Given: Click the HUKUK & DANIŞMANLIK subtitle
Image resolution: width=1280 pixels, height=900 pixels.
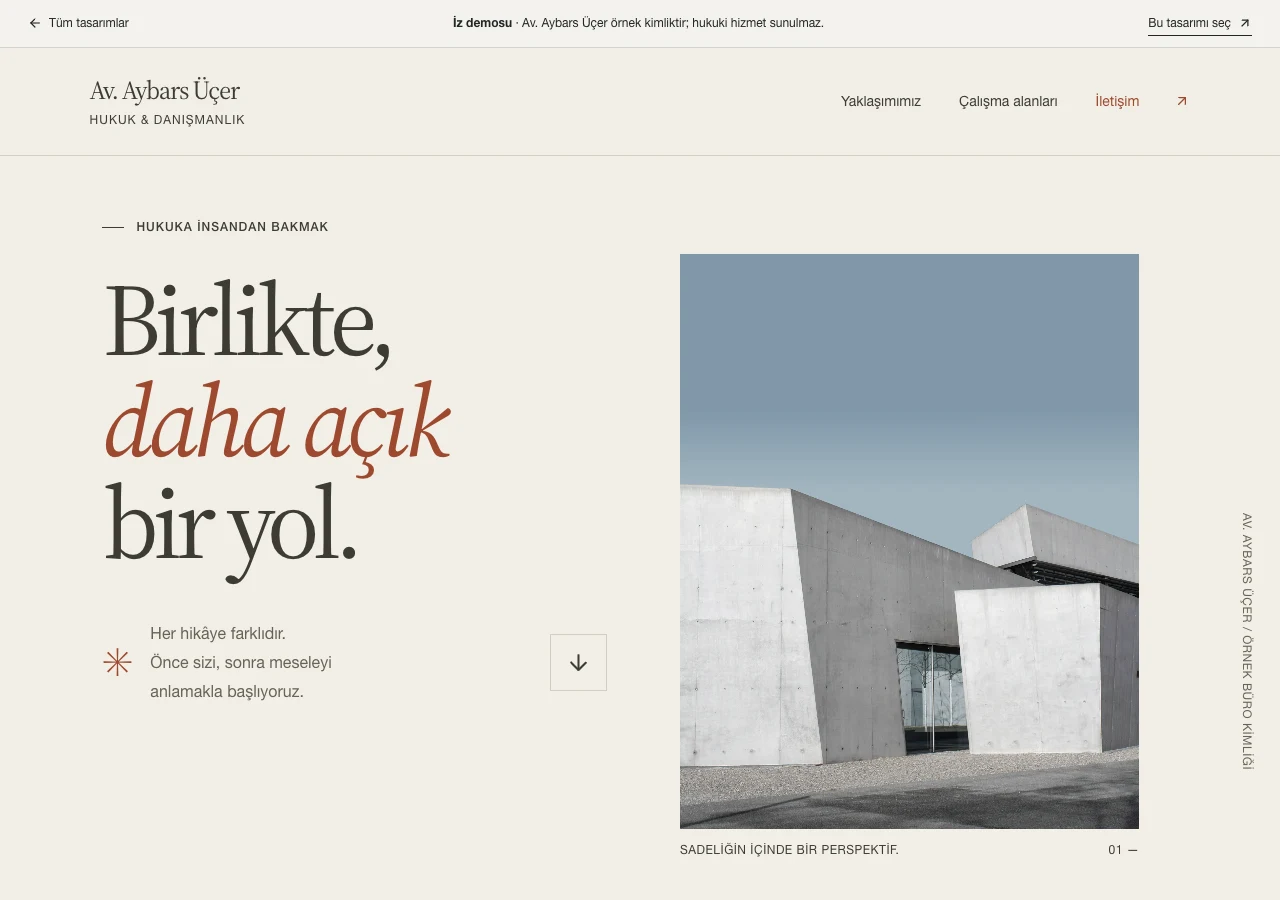Looking at the screenshot, I should [167, 120].
